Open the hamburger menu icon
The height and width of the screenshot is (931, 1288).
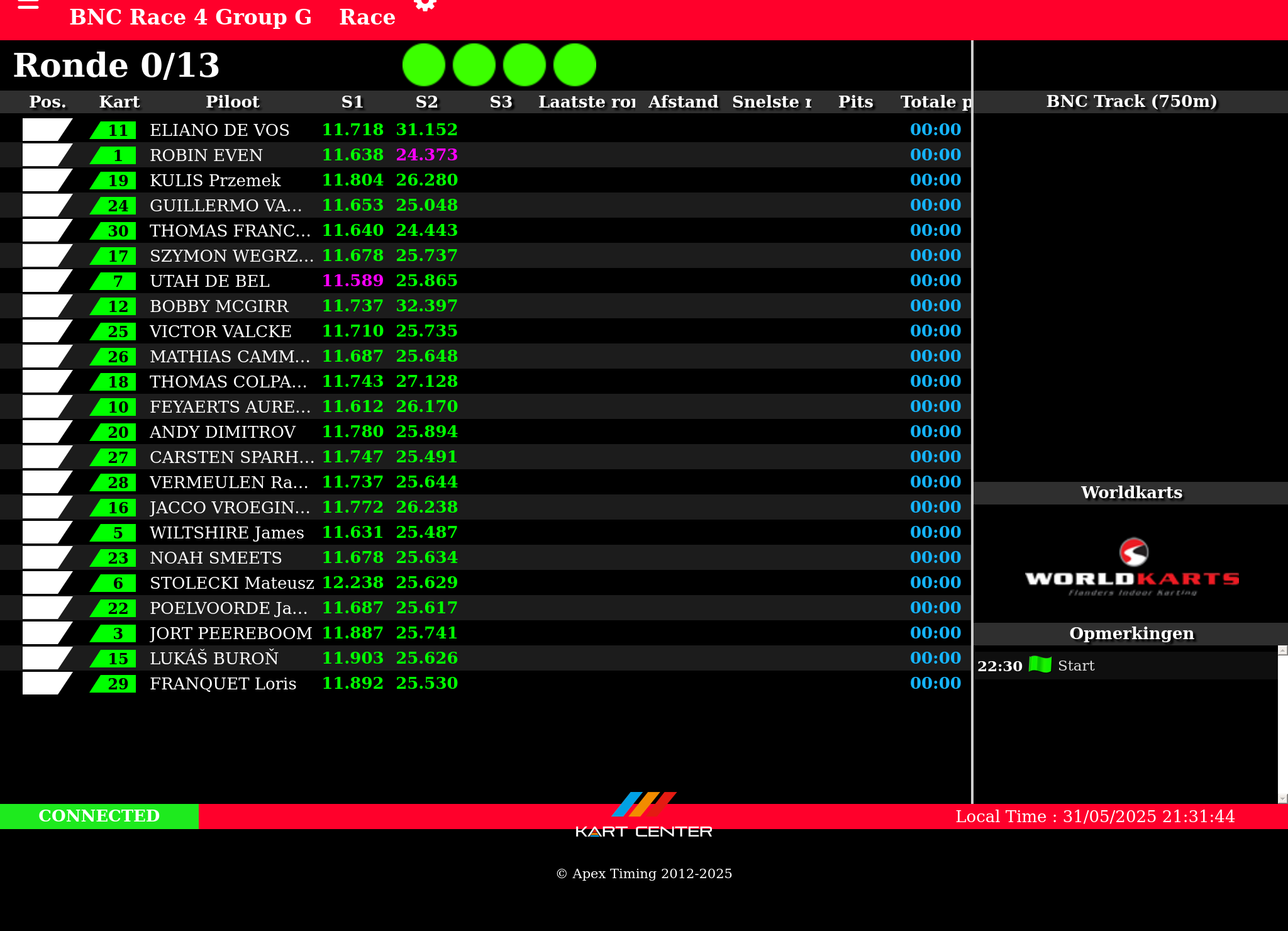[x=28, y=5]
